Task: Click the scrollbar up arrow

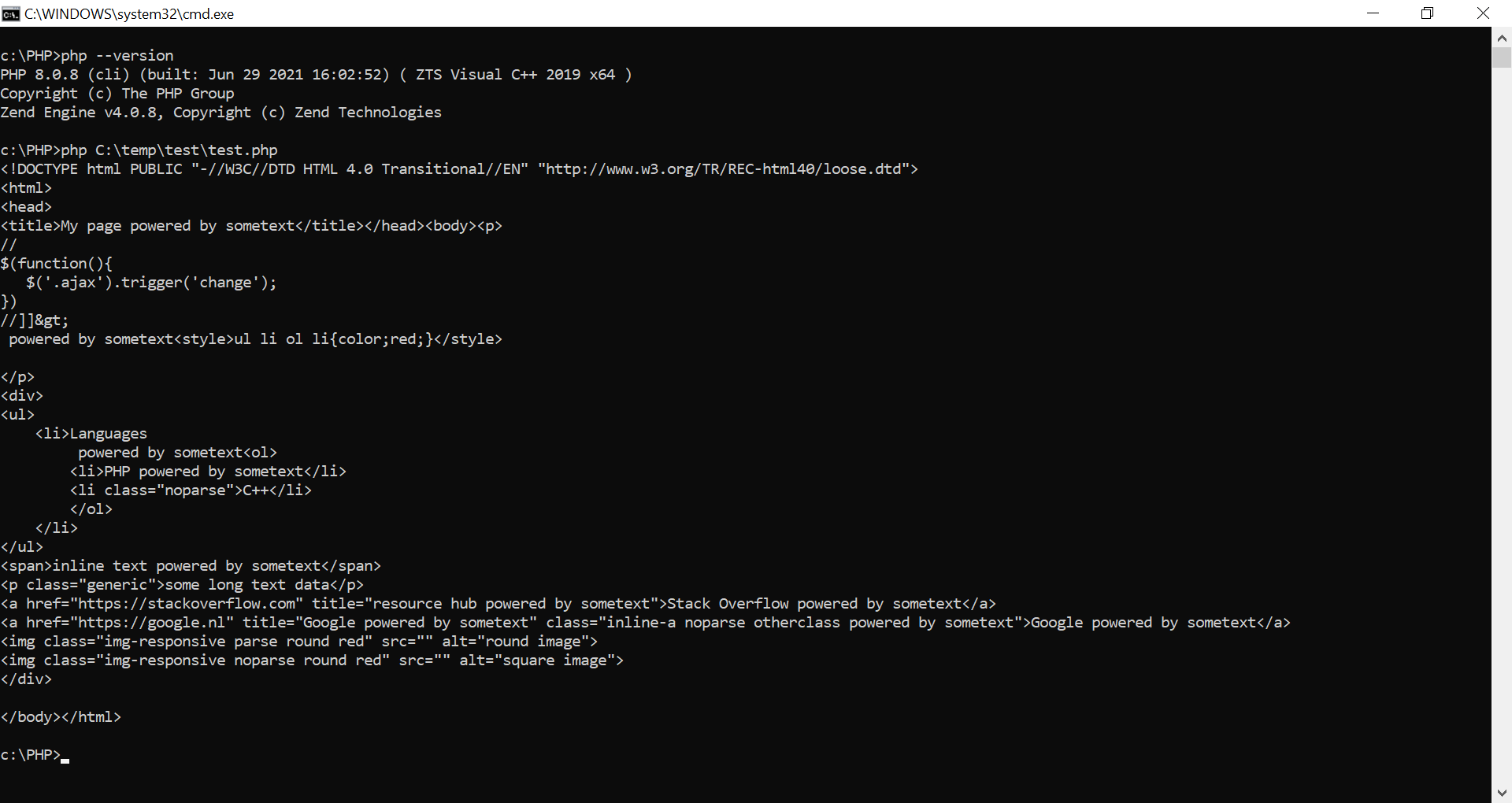Action: [x=1502, y=37]
